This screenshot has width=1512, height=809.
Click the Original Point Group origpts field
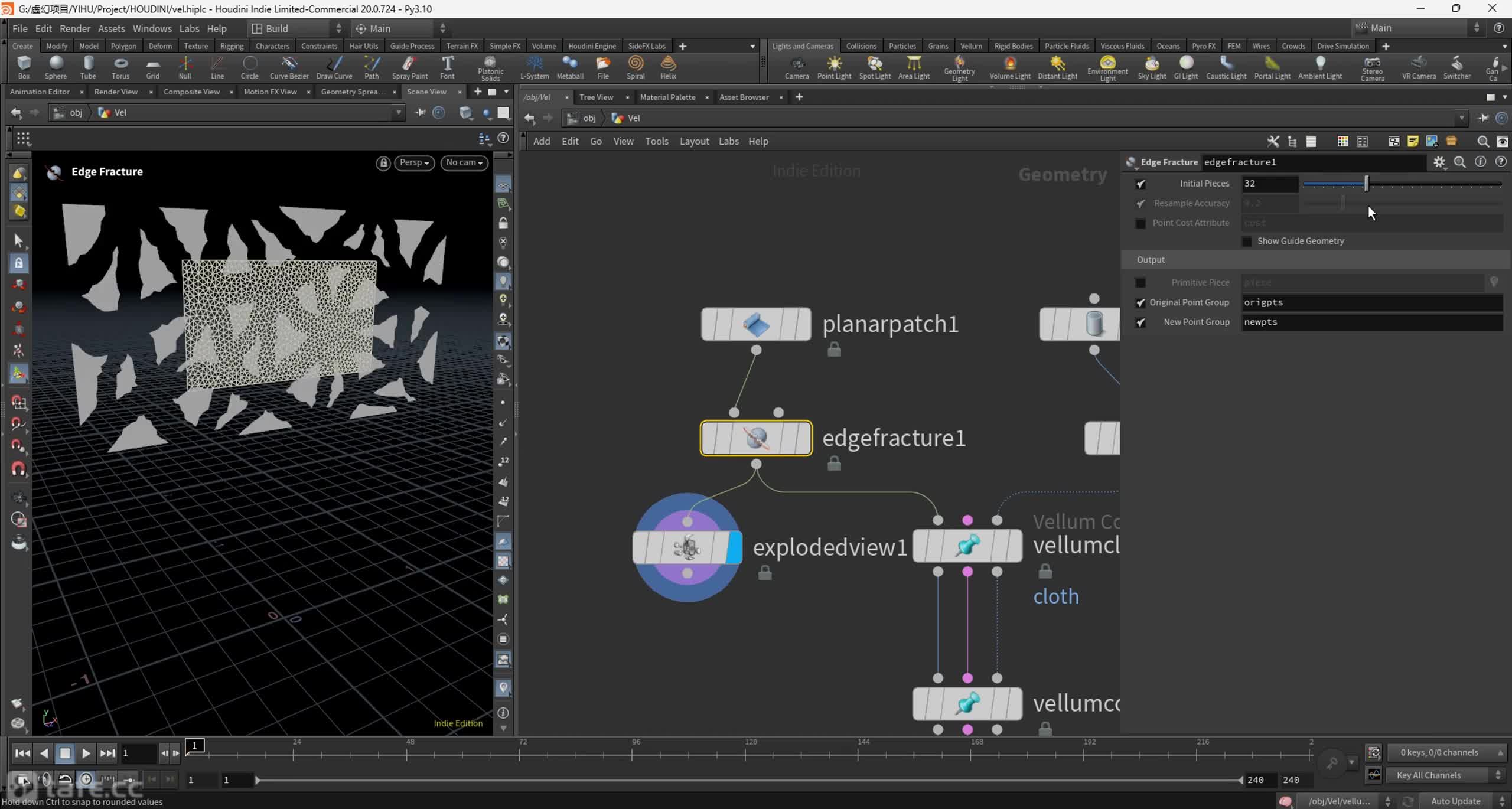(x=1371, y=302)
